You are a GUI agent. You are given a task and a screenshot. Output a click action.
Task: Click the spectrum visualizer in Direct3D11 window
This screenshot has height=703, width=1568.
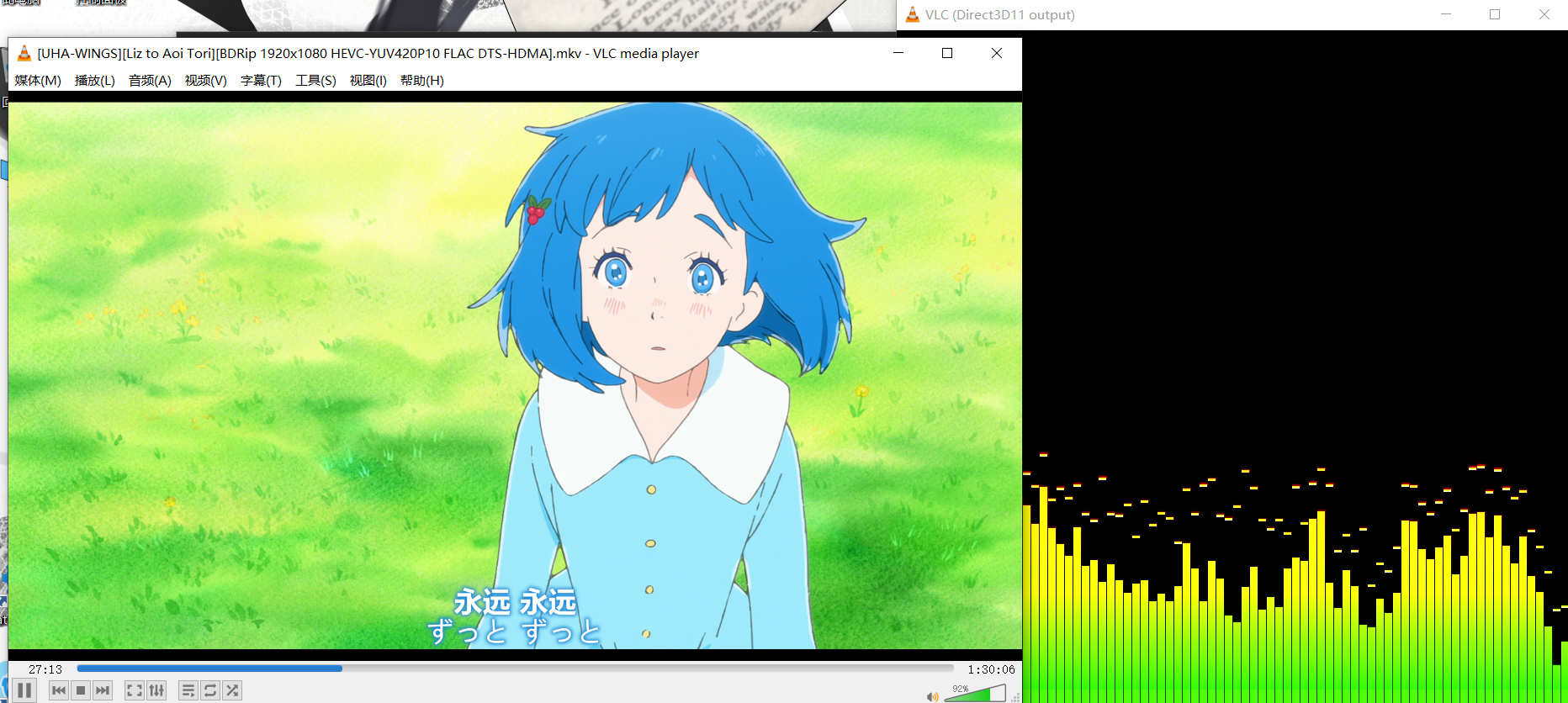coord(1295,367)
